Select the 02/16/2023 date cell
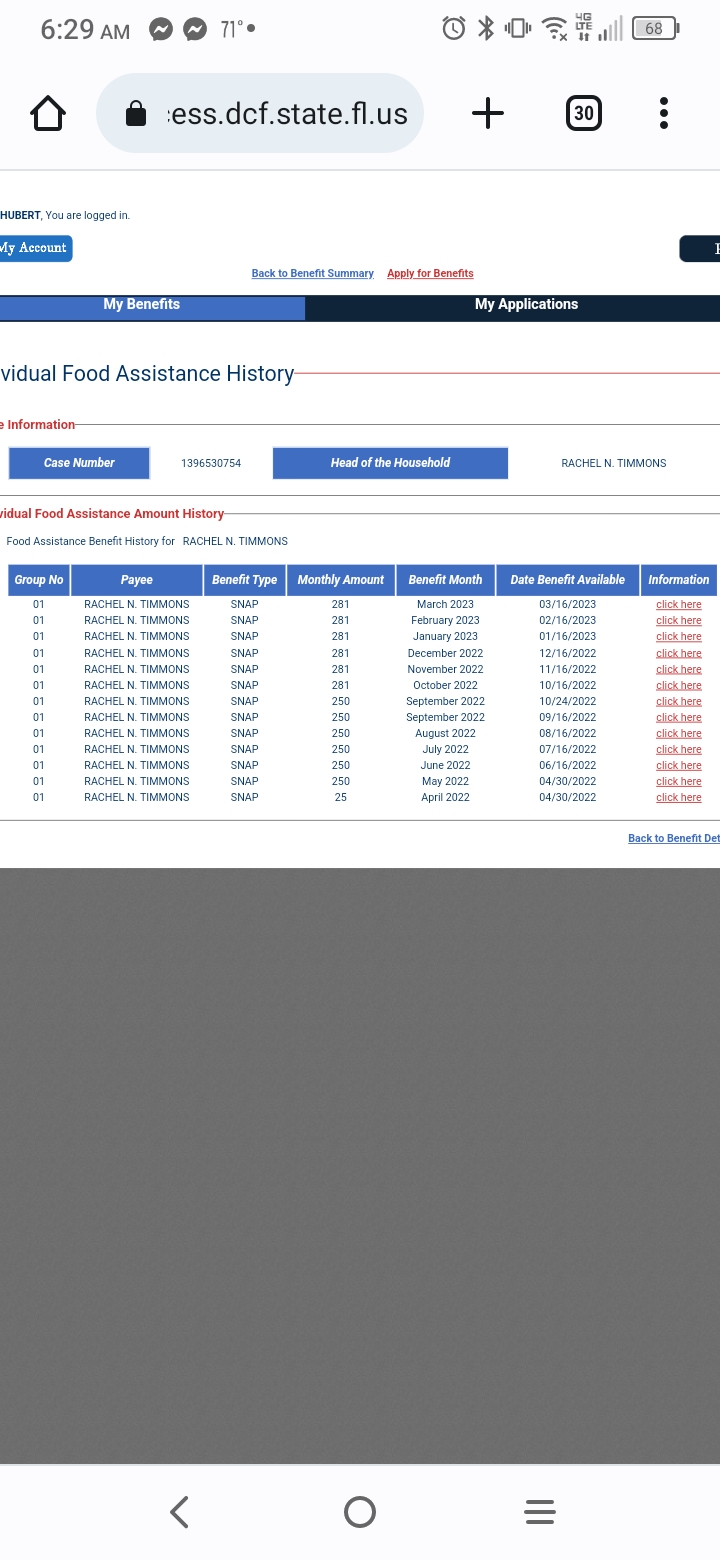Screen dimensions: 720x1560 coord(567,620)
